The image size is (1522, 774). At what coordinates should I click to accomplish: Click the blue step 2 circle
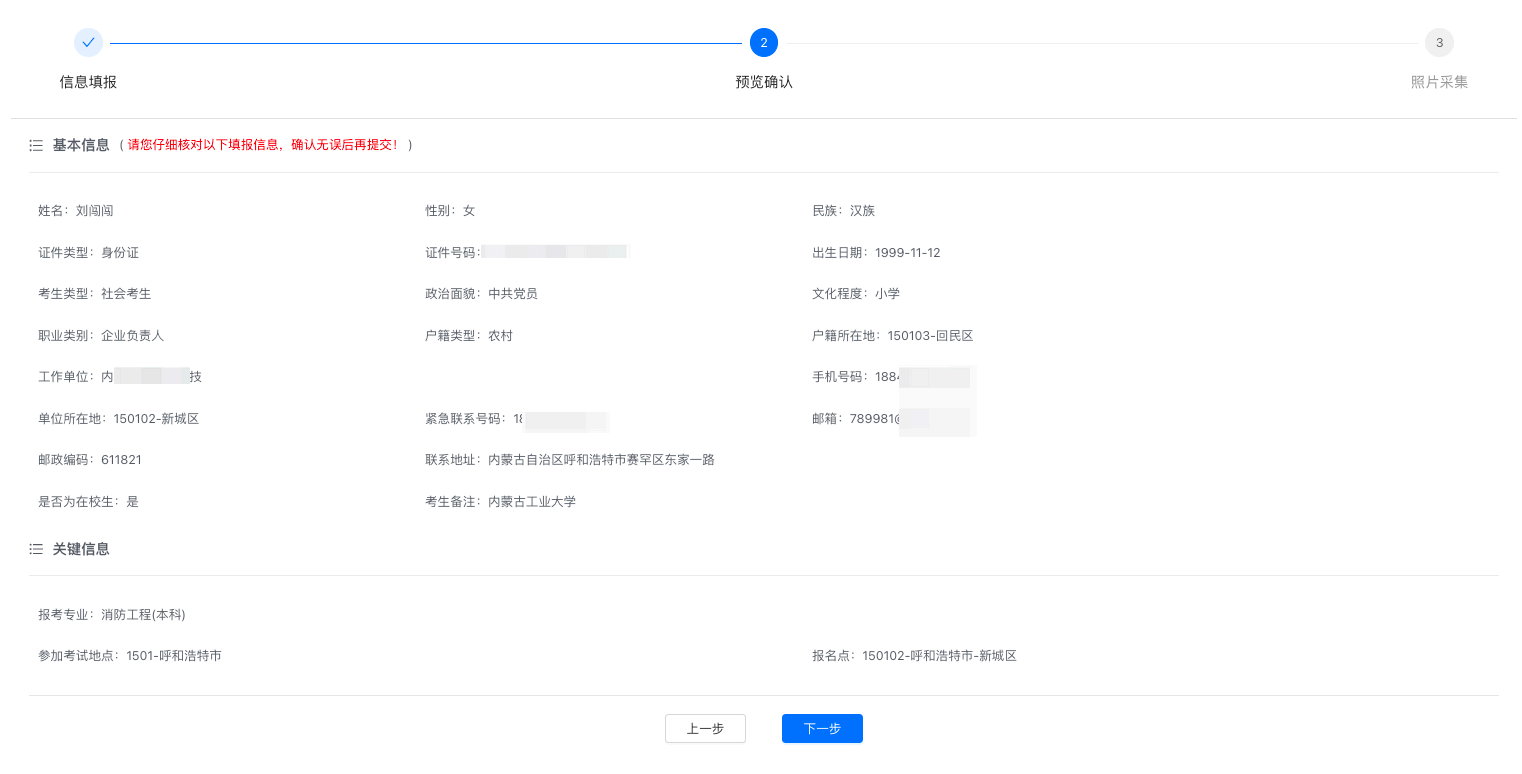(763, 43)
